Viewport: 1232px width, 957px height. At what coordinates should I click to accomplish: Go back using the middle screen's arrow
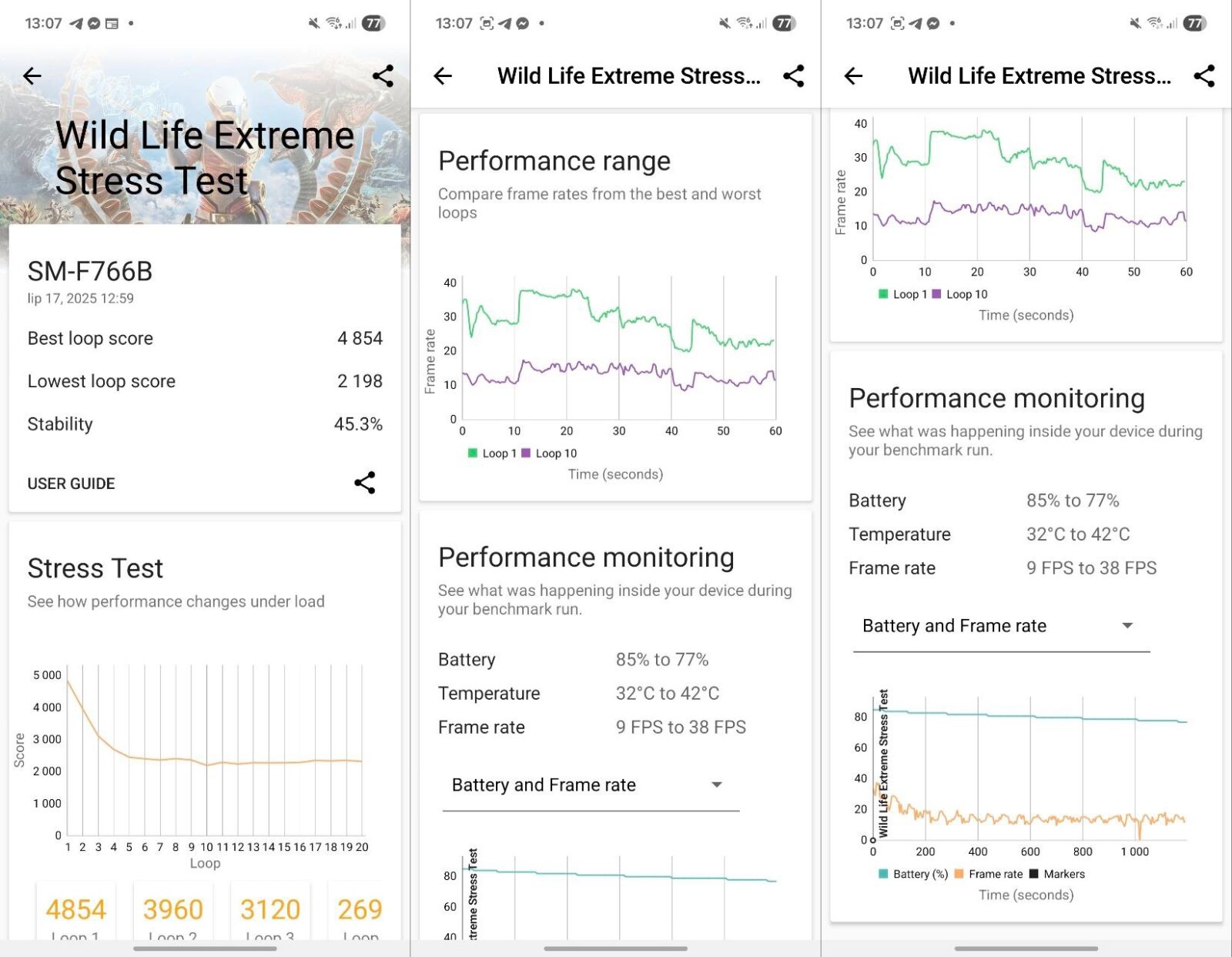click(443, 75)
